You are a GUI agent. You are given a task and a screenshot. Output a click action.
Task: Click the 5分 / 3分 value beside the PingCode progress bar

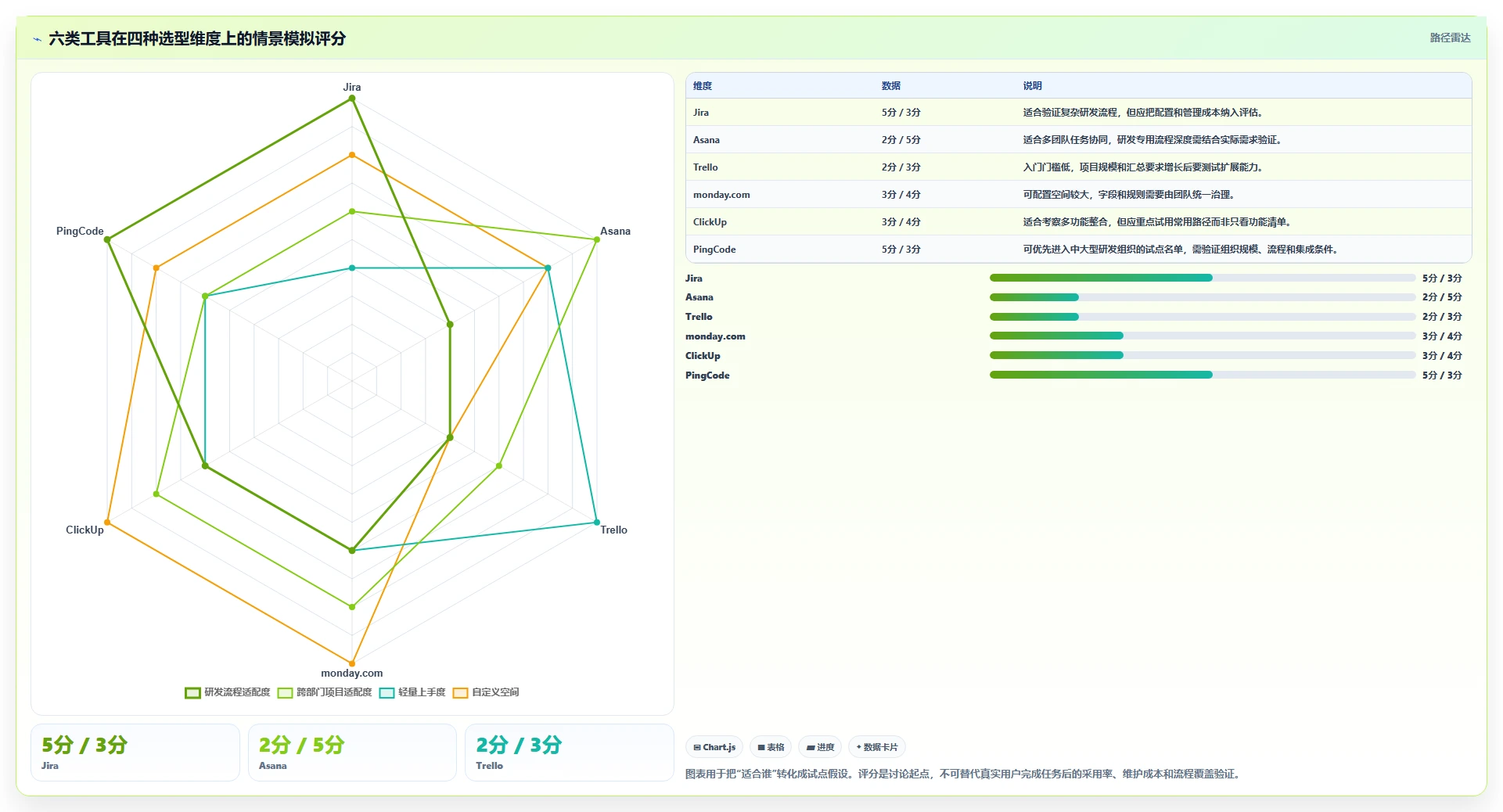(1442, 375)
